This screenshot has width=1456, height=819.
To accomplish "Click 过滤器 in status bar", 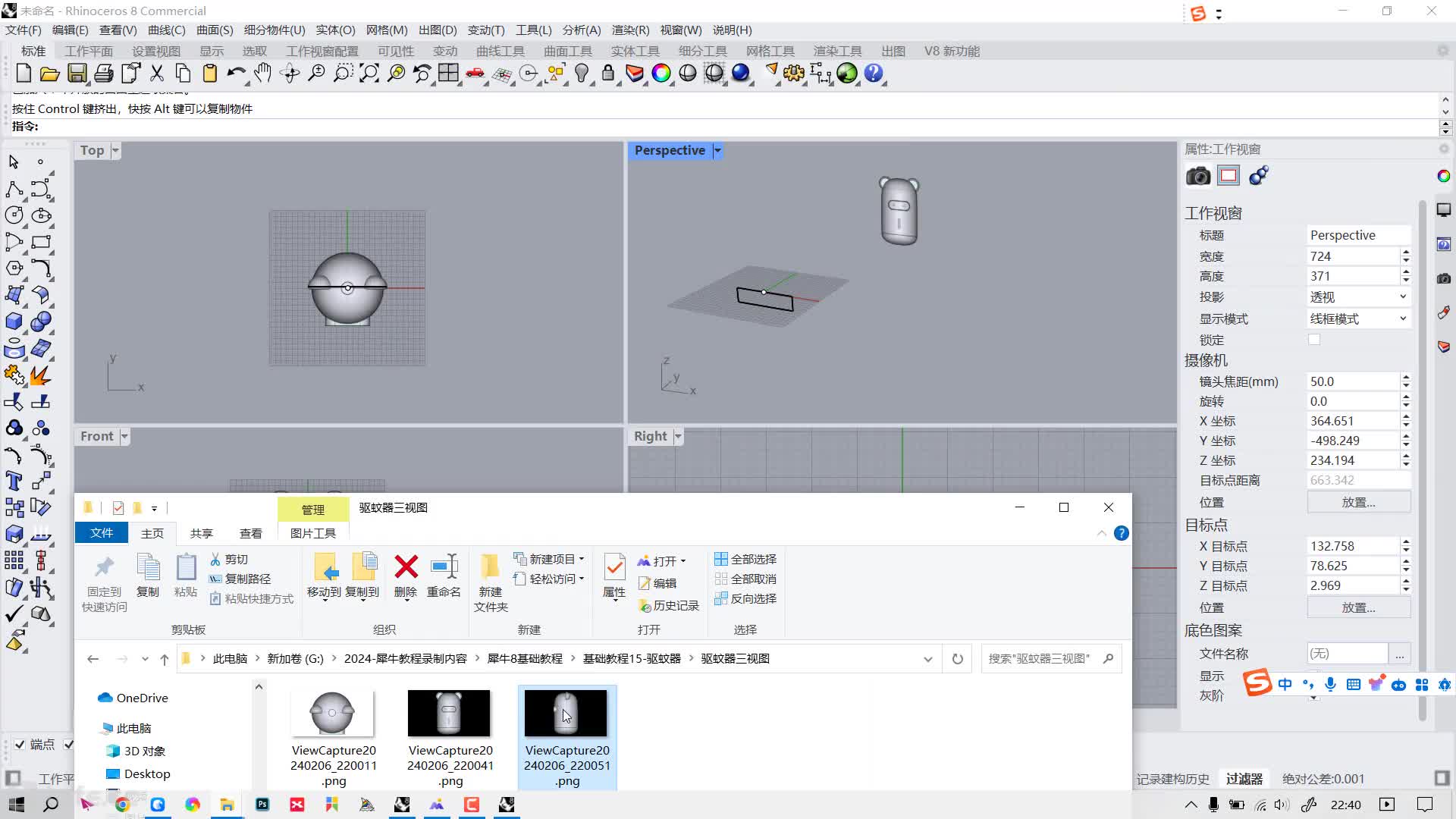I will click(1244, 779).
